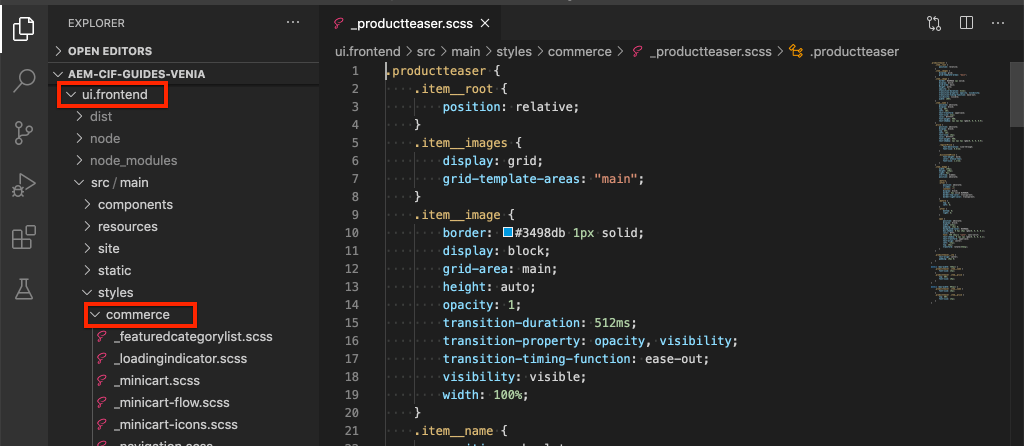Image resolution: width=1024 pixels, height=446 pixels.
Task: Expand the static folder
Action: (x=114, y=270)
